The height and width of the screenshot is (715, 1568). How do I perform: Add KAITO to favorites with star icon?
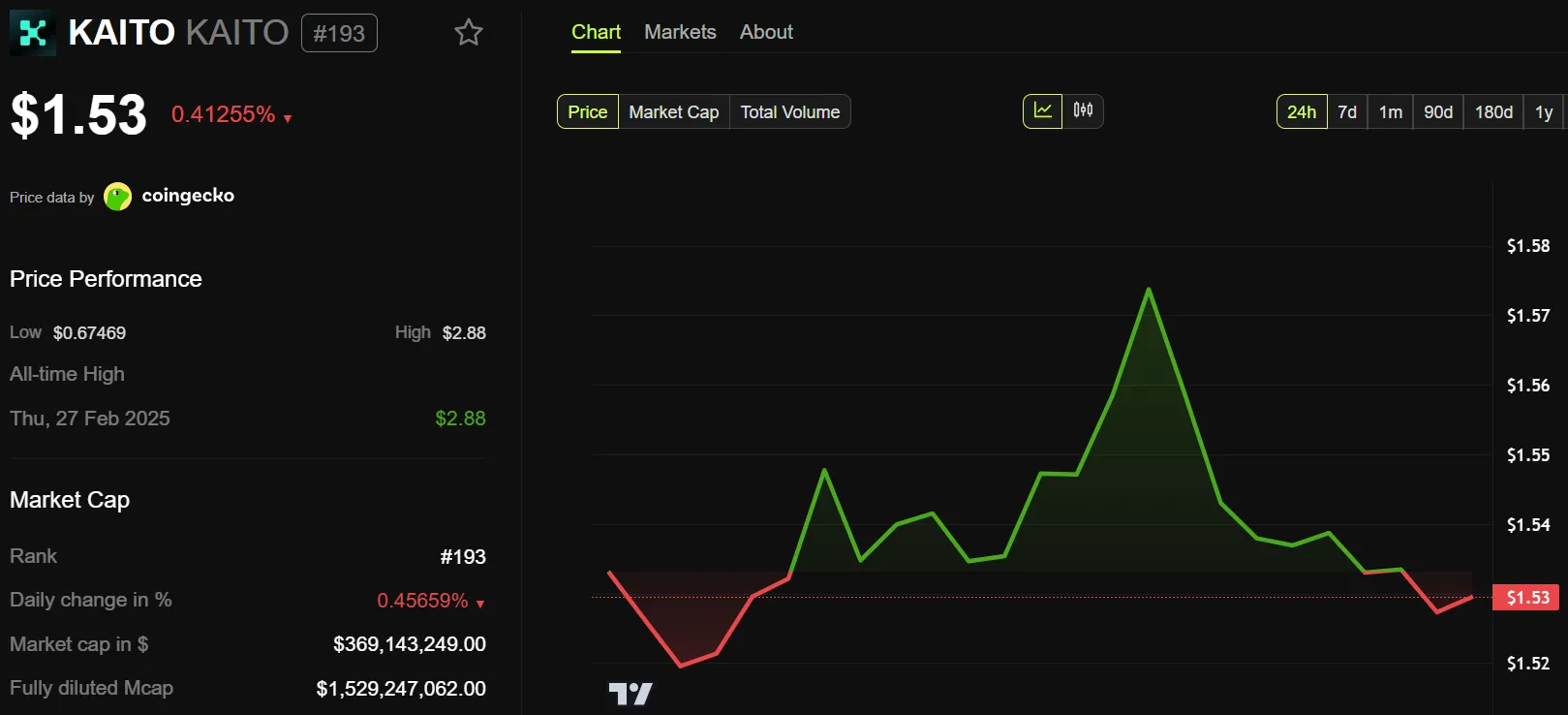tap(469, 33)
